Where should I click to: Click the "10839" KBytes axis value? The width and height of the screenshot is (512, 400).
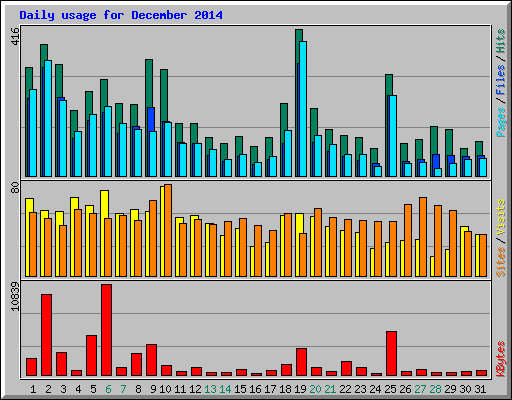[x=15, y=297]
